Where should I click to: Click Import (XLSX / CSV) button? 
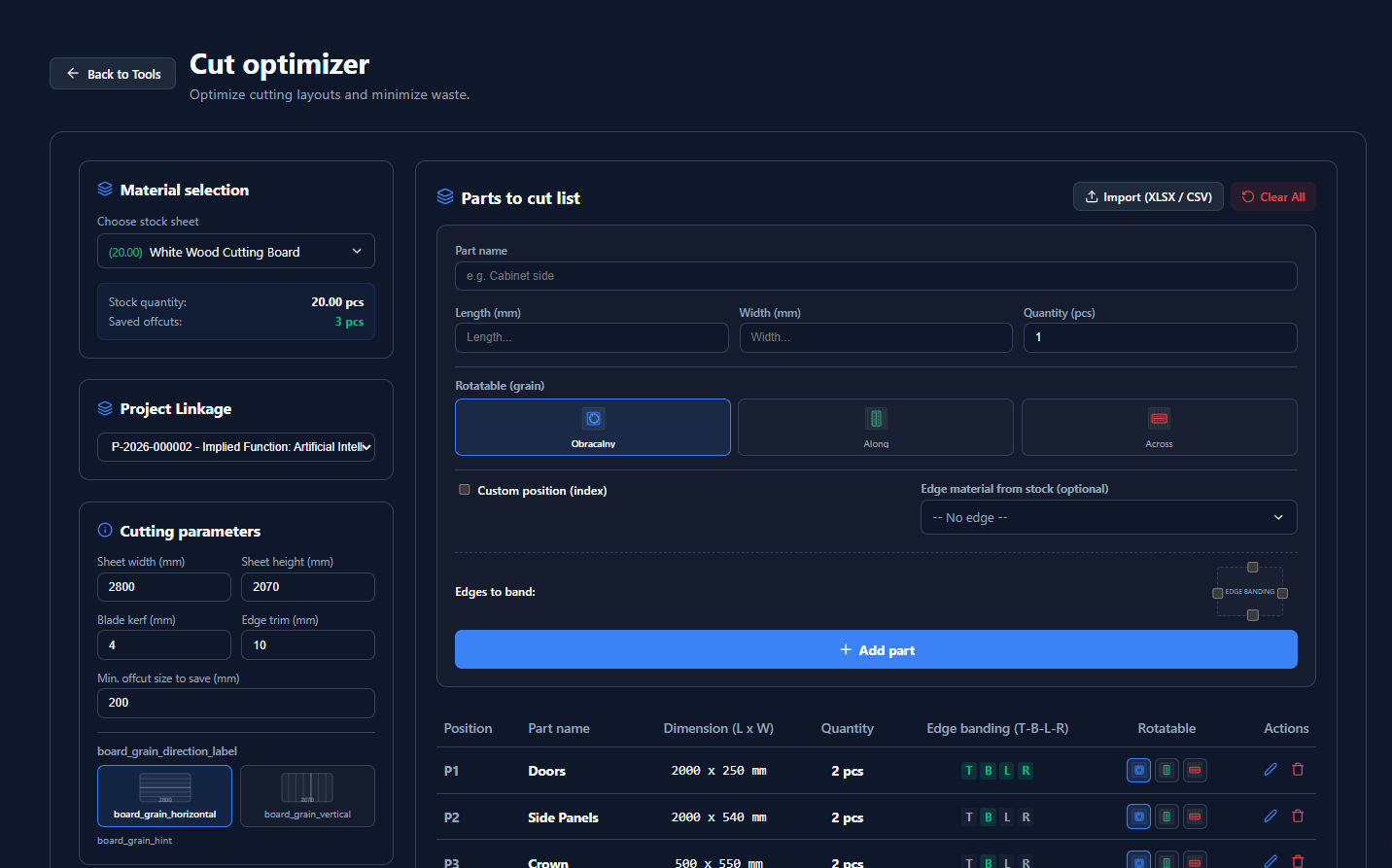(x=1148, y=196)
